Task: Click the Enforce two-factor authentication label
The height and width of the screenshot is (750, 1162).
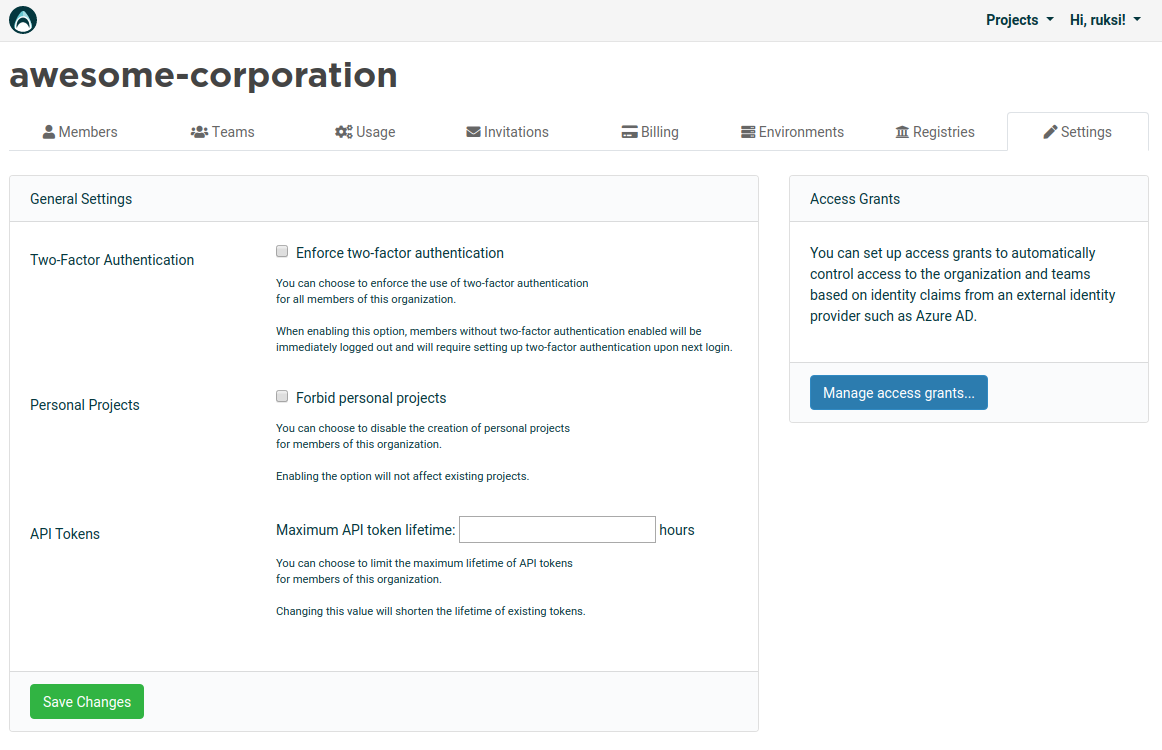Action: (399, 253)
